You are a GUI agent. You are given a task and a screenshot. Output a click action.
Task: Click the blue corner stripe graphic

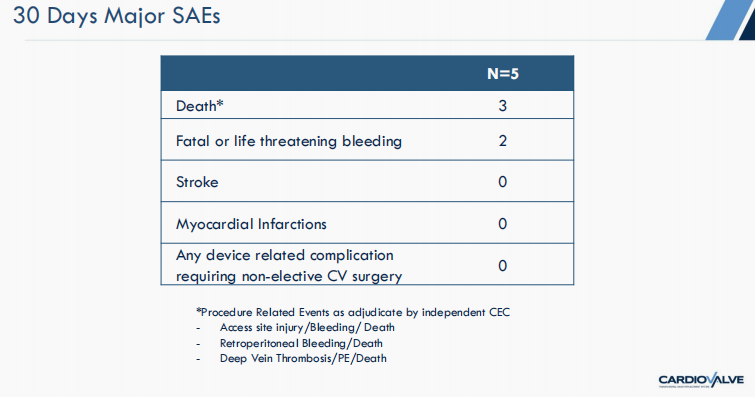(731, 20)
